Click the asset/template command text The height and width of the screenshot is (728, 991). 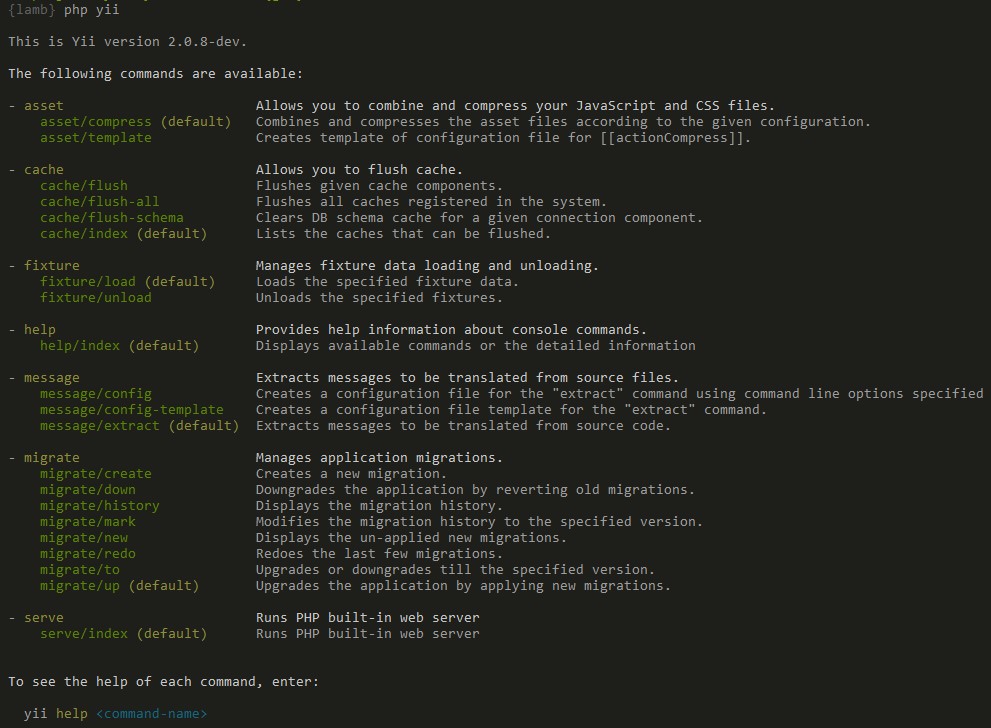point(95,138)
